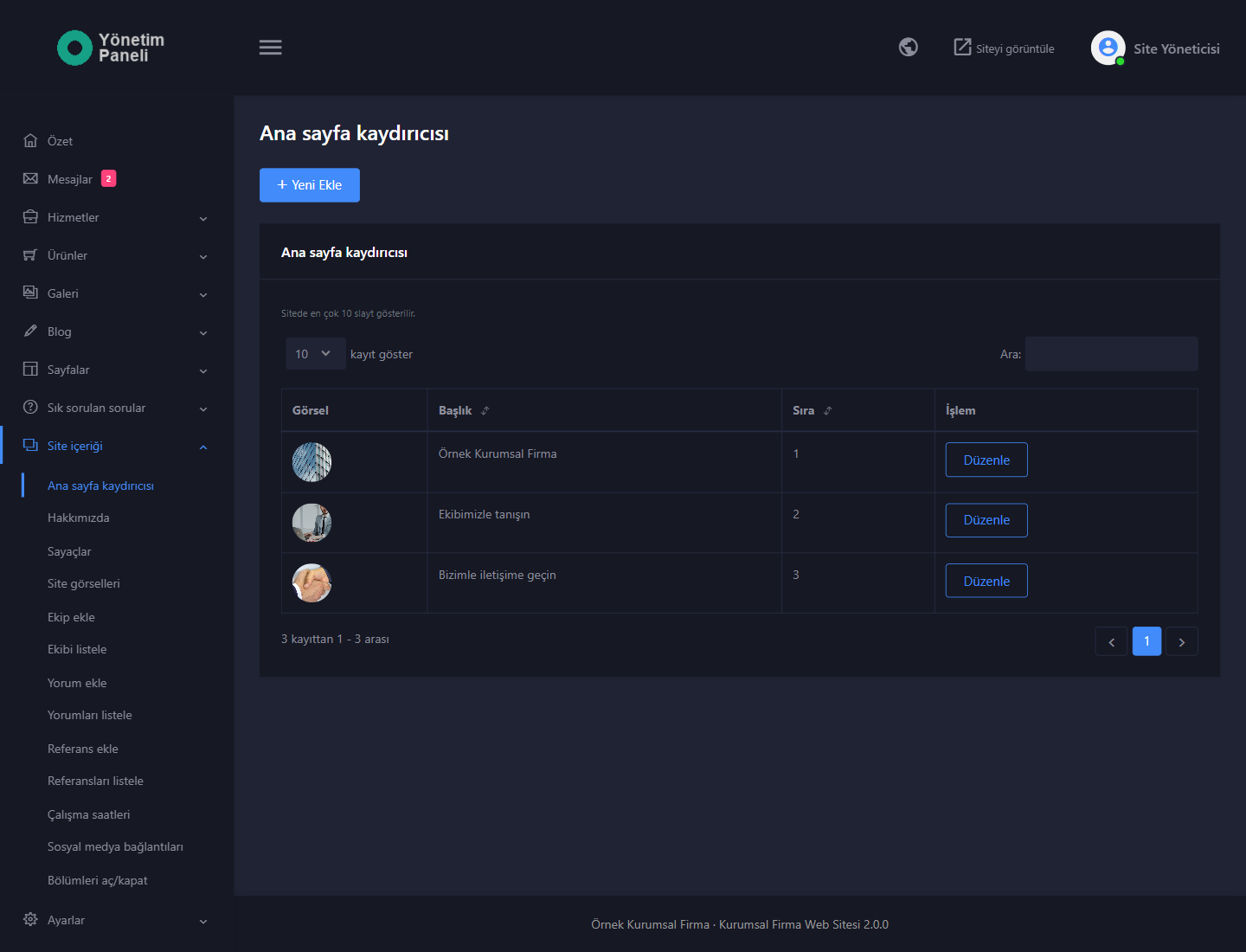This screenshot has height=952, width=1246.
Task: Expand the Blog submenu chevron
Action: (203, 333)
